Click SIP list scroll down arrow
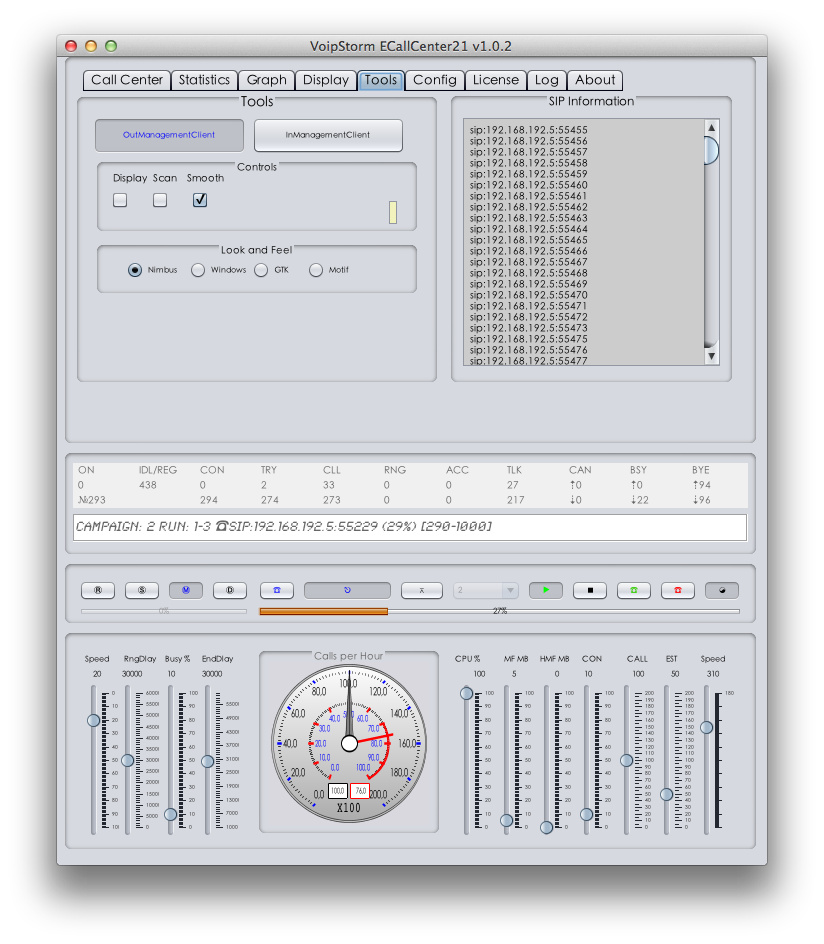 point(711,356)
